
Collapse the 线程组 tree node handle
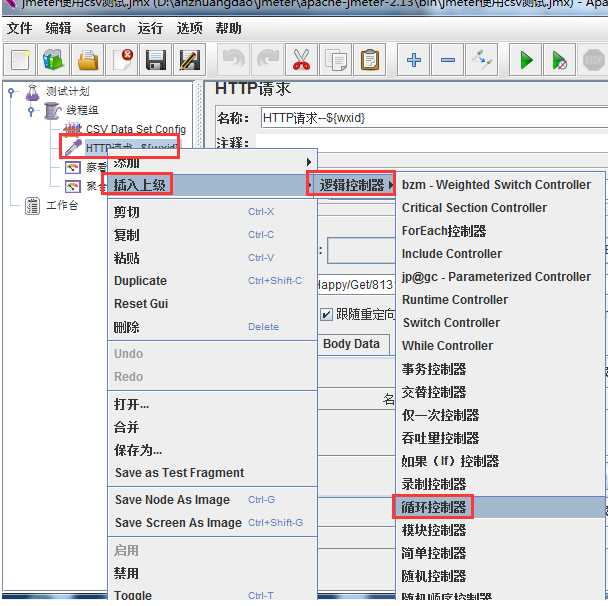click(x=31, y=111)
